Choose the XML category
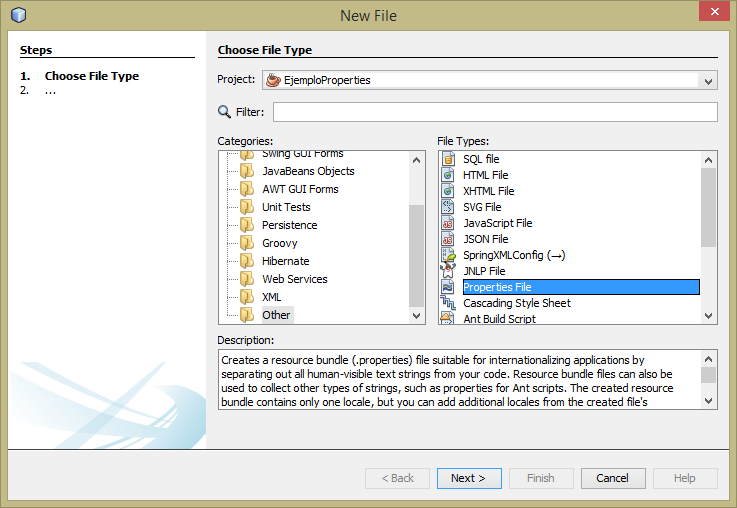This screenshot has width=737, height=508. tap(271, 297)
